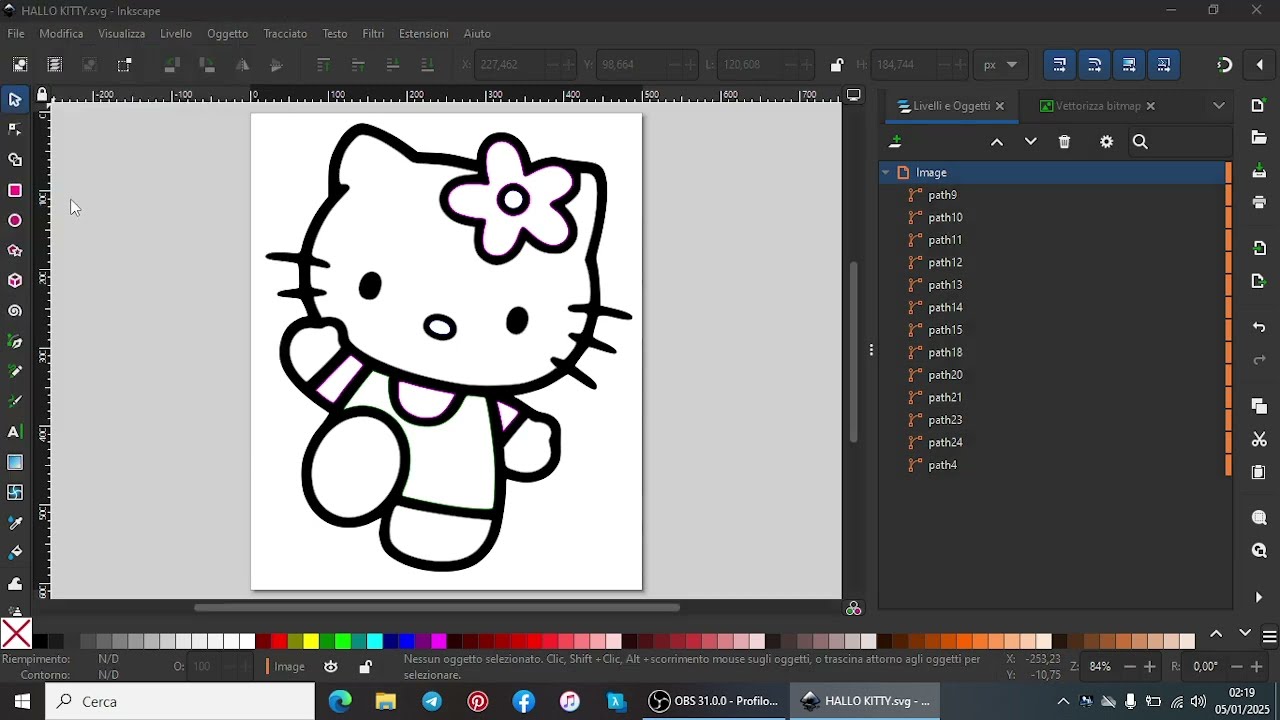Select the Star polygon tool
The width and height of the screenshot is (1280, 720).
click(15, 251)
